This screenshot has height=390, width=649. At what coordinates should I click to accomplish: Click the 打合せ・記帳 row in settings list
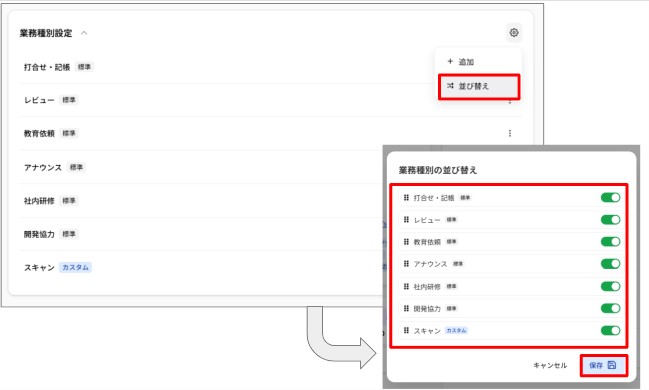point(271,67)
